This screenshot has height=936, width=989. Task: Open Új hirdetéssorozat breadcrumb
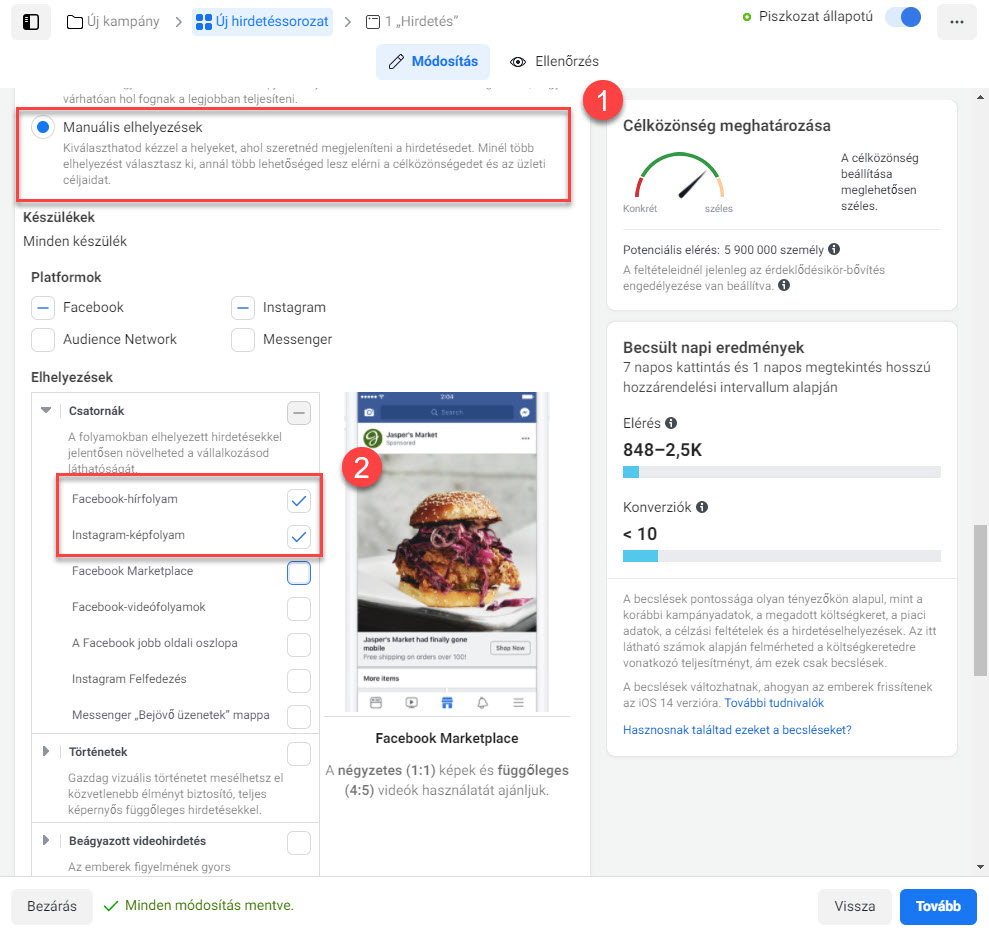[262, 22]
